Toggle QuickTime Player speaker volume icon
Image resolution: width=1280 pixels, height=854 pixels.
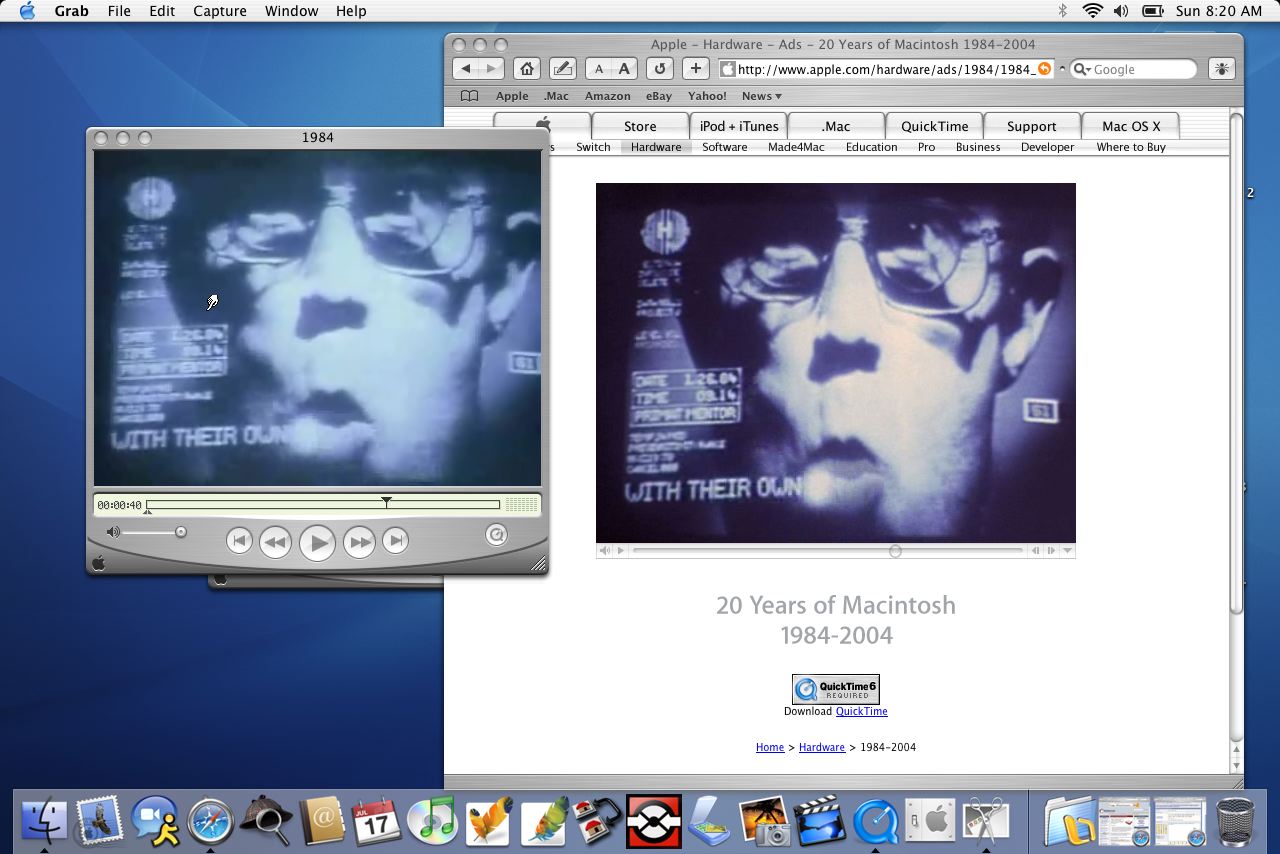pos(113,532)
